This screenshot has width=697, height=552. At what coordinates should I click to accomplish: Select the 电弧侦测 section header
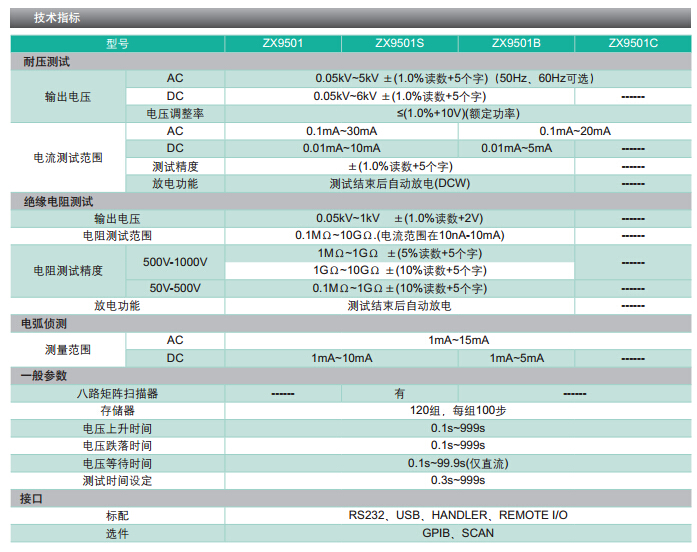(45, 324)
